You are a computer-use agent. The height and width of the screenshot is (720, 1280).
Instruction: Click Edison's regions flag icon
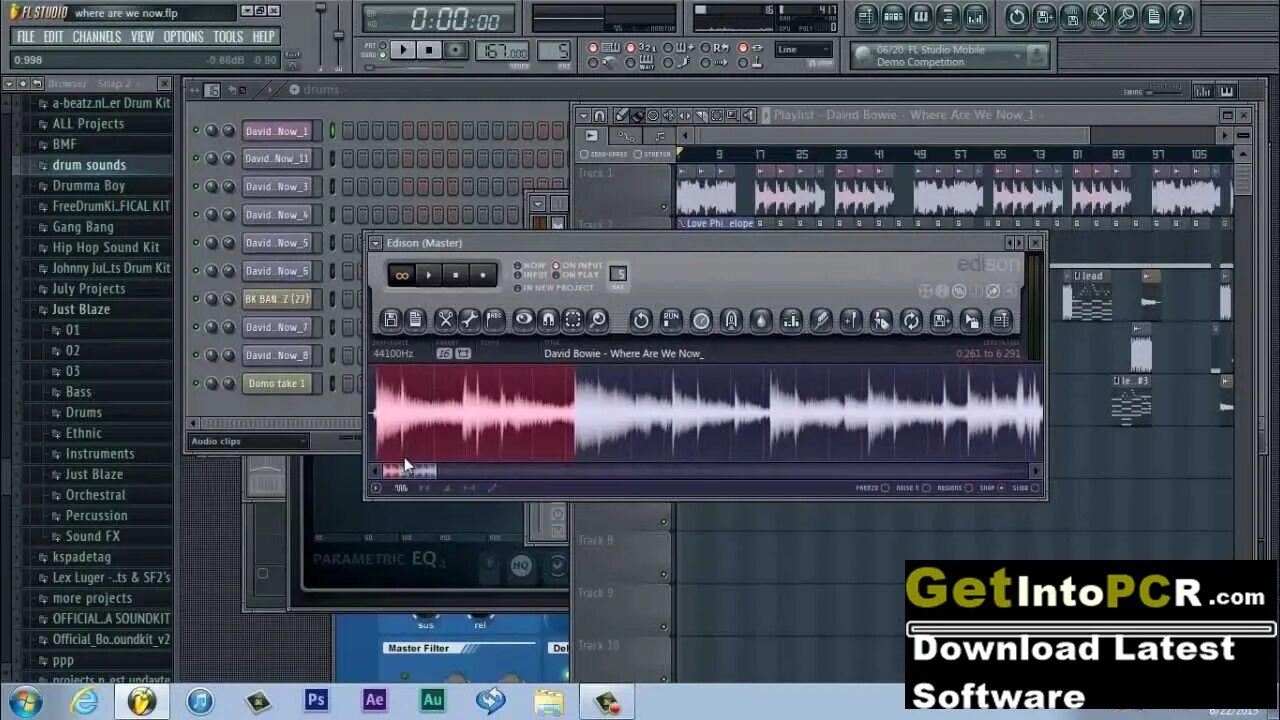[x=494, y=320]
